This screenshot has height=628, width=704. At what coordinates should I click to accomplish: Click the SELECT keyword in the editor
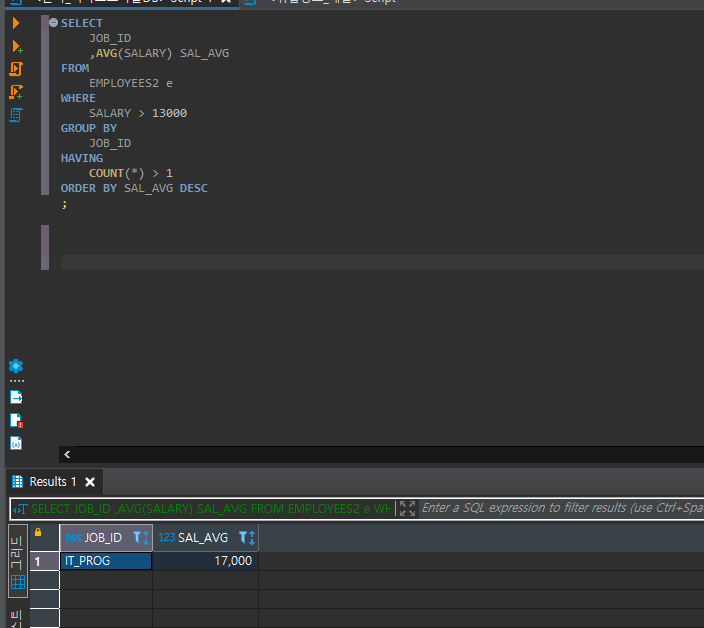[x=82, y=23]
